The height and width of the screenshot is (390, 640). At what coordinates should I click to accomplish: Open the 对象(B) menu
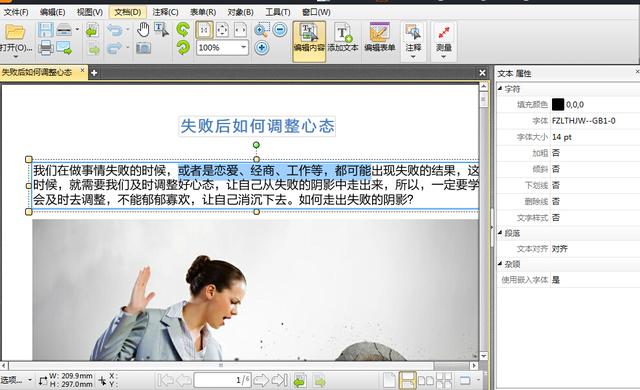click(240, 12)
